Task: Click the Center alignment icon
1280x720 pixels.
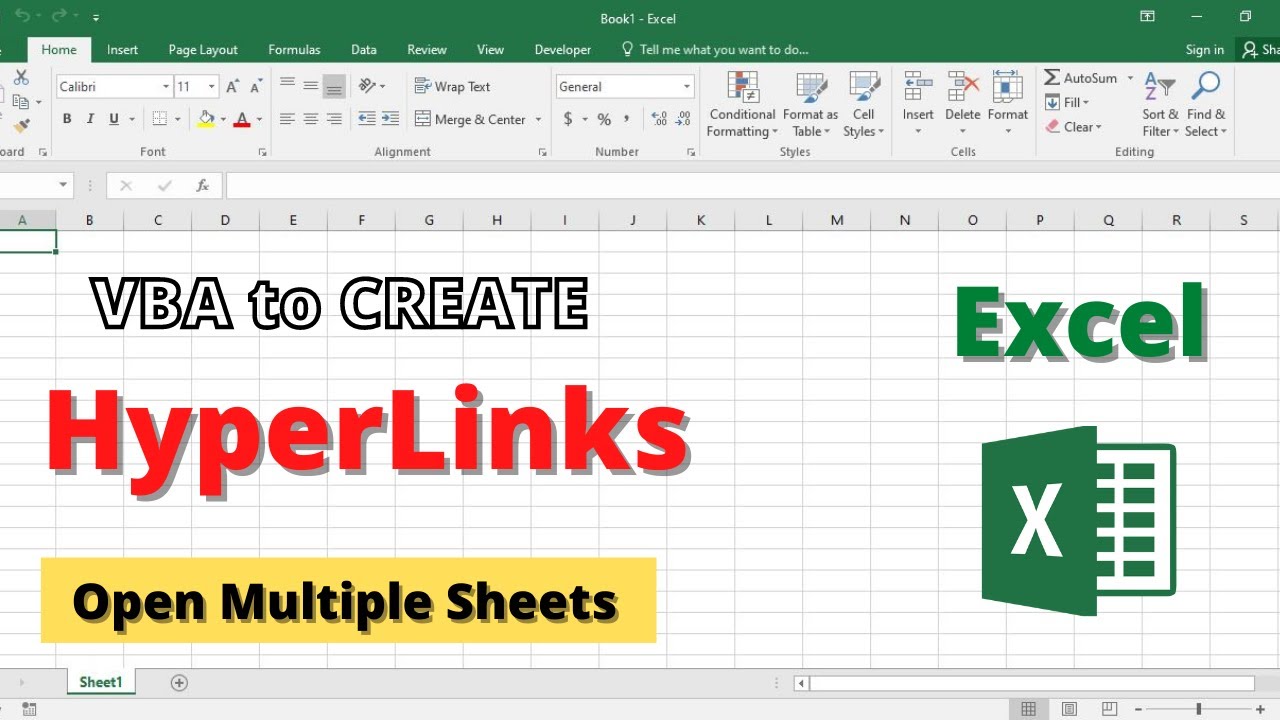Action: tap(311, 119)
